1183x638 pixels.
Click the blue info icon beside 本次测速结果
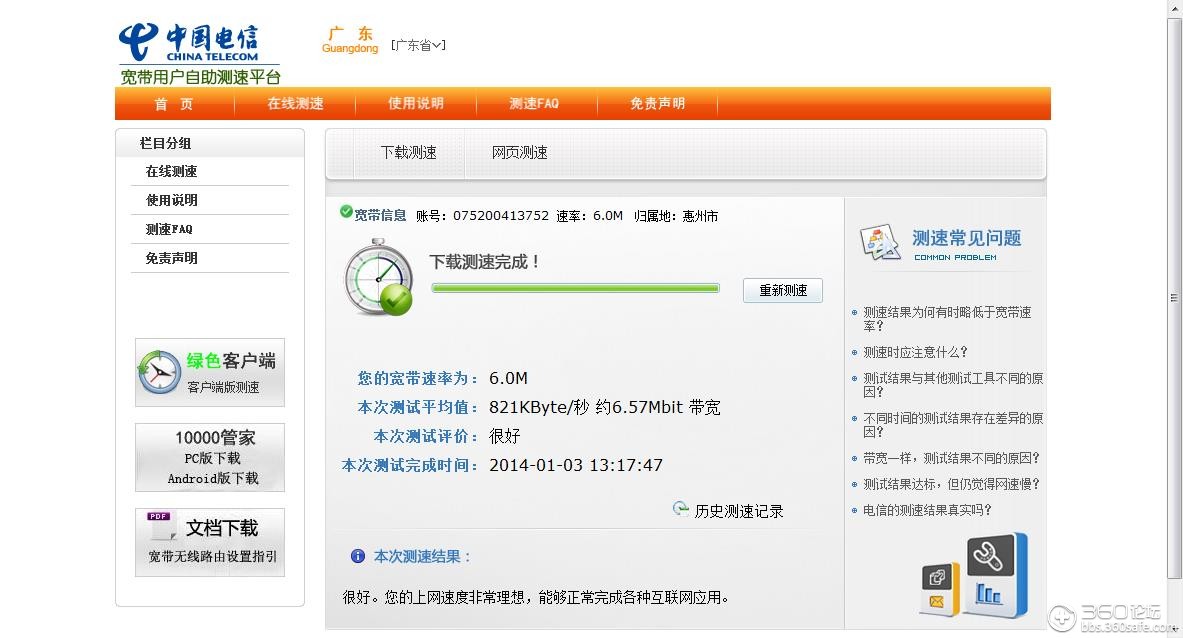[x=358, y=556]
